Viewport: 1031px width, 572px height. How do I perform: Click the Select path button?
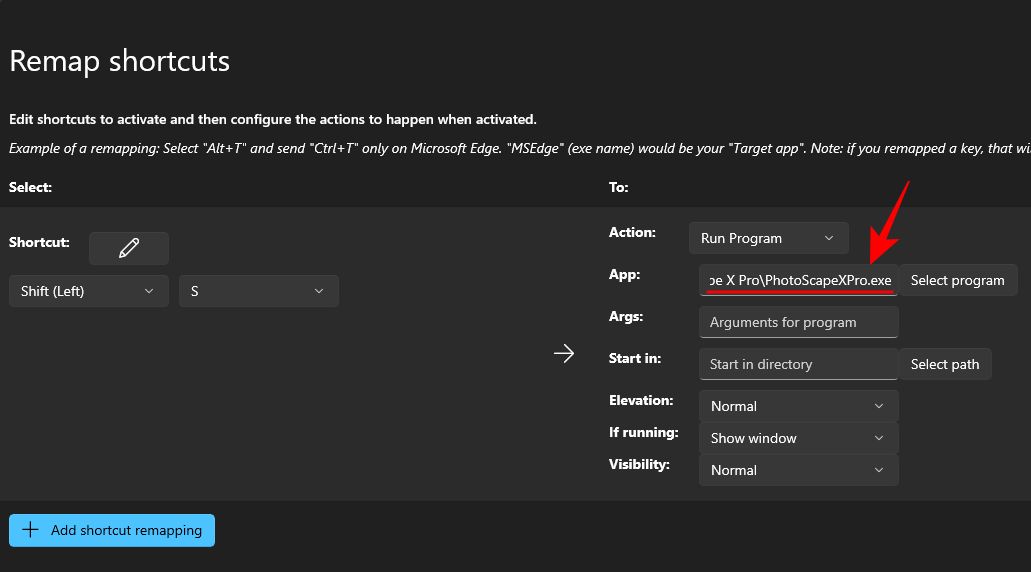(x=945, y=364)
